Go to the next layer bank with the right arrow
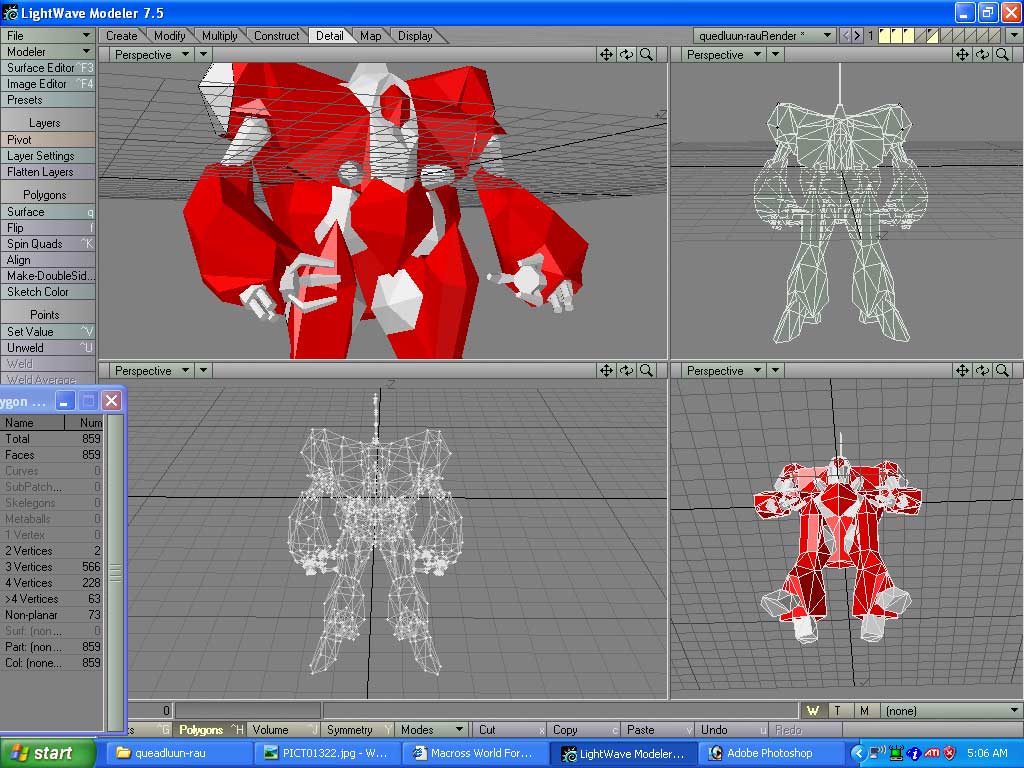Screen dimensions: 1024x768 tap(857, 35)
